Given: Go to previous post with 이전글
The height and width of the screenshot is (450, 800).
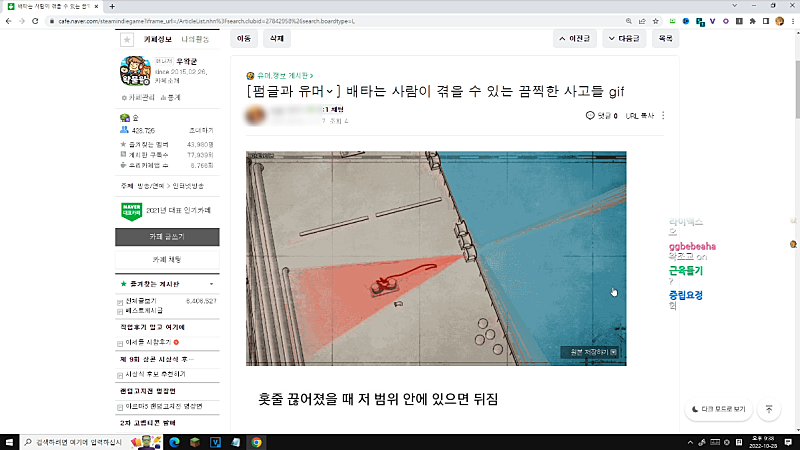Looking at the screenshot, I should pyautogui.click(x=574, y=39).
